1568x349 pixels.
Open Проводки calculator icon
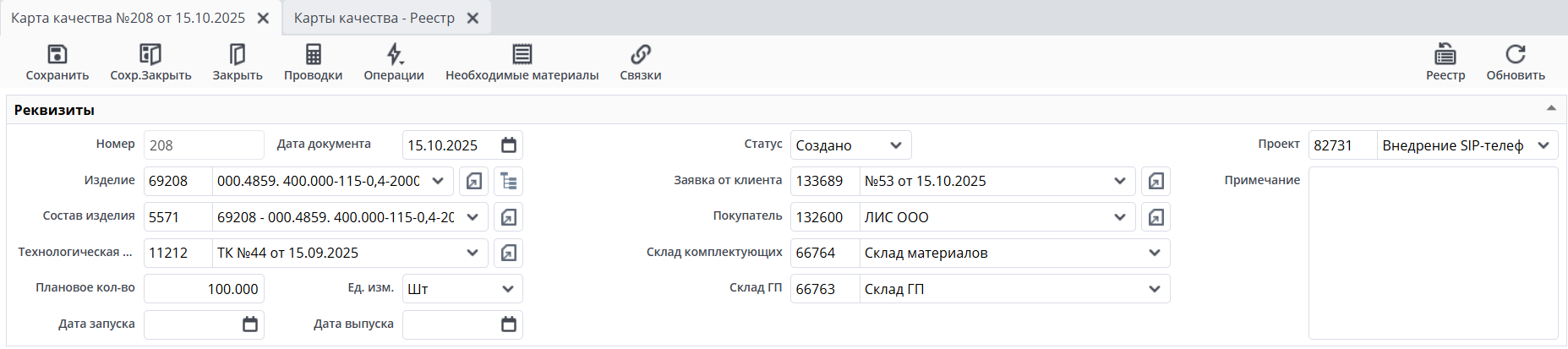tap(313, 55)
